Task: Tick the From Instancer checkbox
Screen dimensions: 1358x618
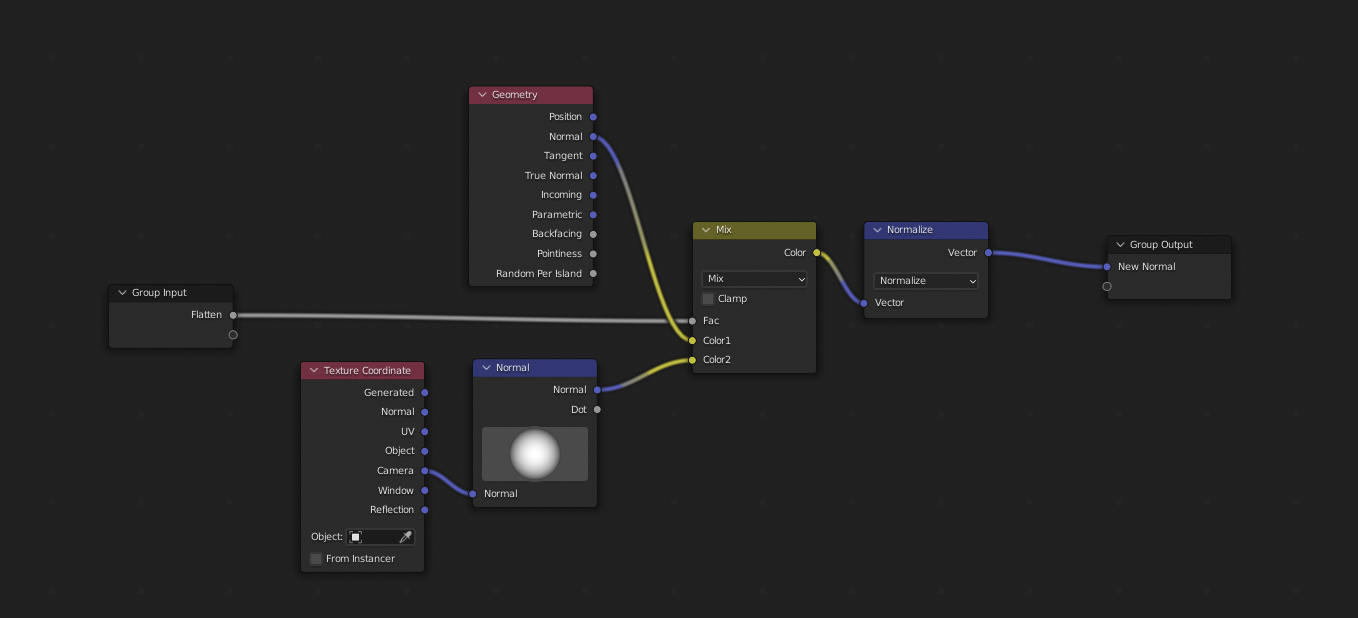Action: pyautogui.click(x=316, y=559)
